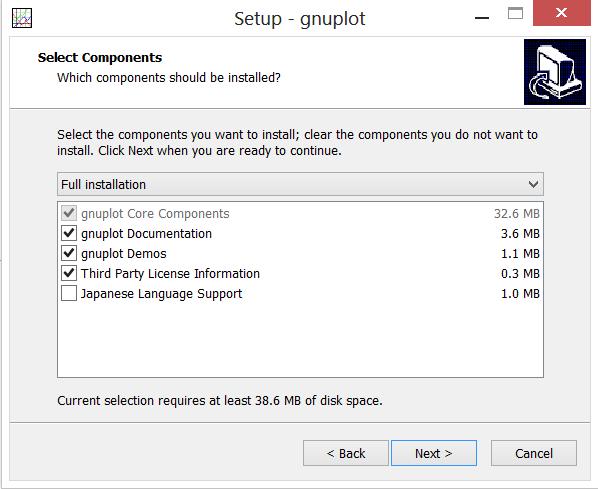The width and height of the screenshot is (598, 489).
Task: Go back with the < Back button
Action: [x=346, y=453]
